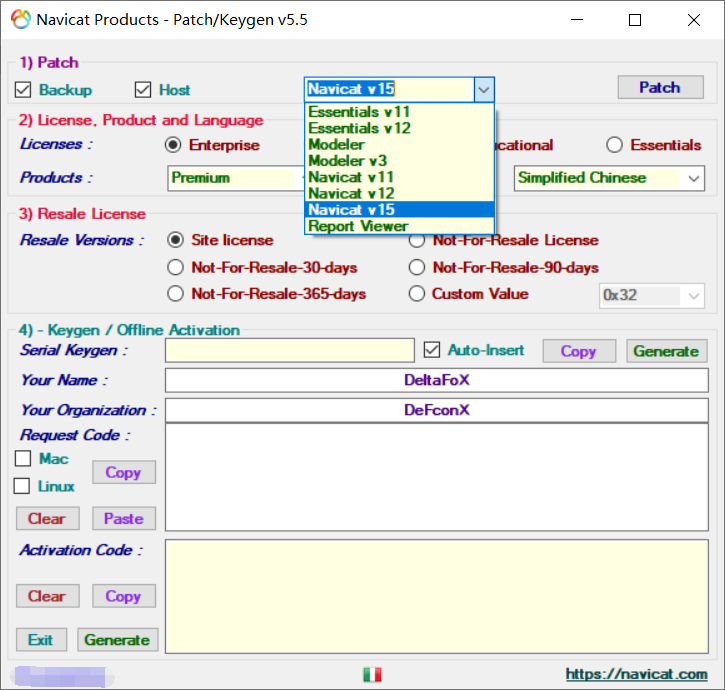Choose Not-For-Resale-90-days option

click(x=417, y=267)
